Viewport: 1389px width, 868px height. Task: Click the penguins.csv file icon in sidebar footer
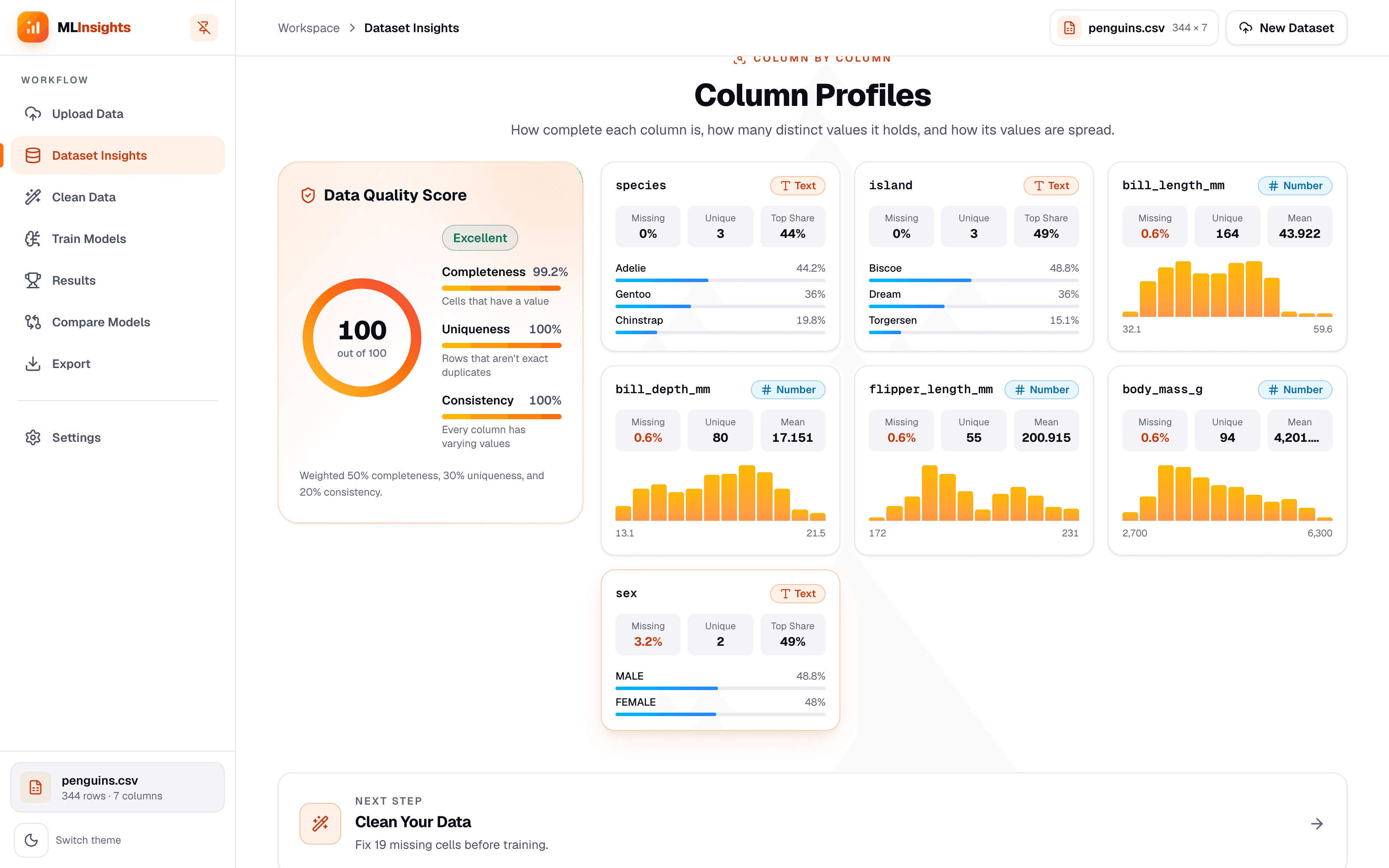36,787
